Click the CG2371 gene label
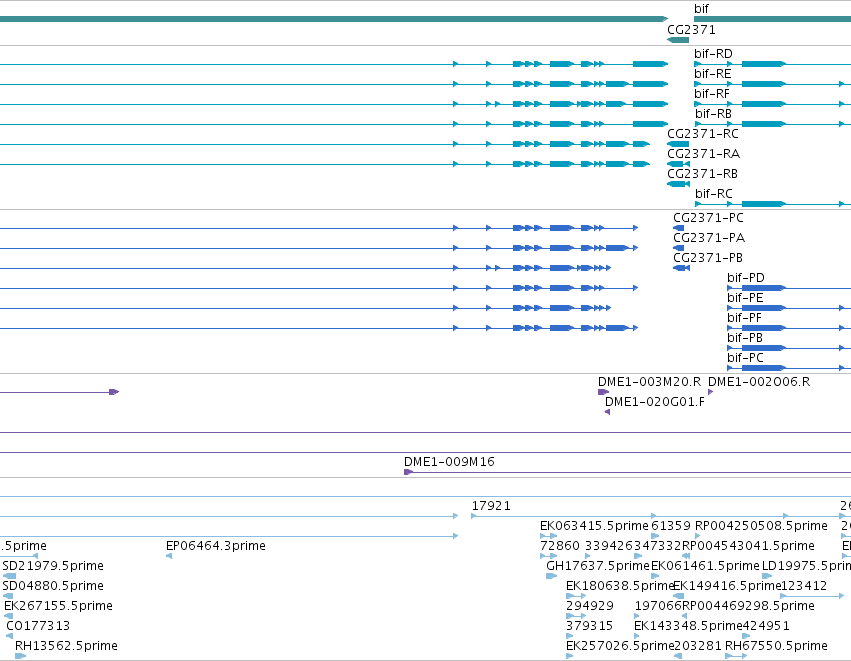The width and height of the screenshot is (851, 661). (691, 30)
